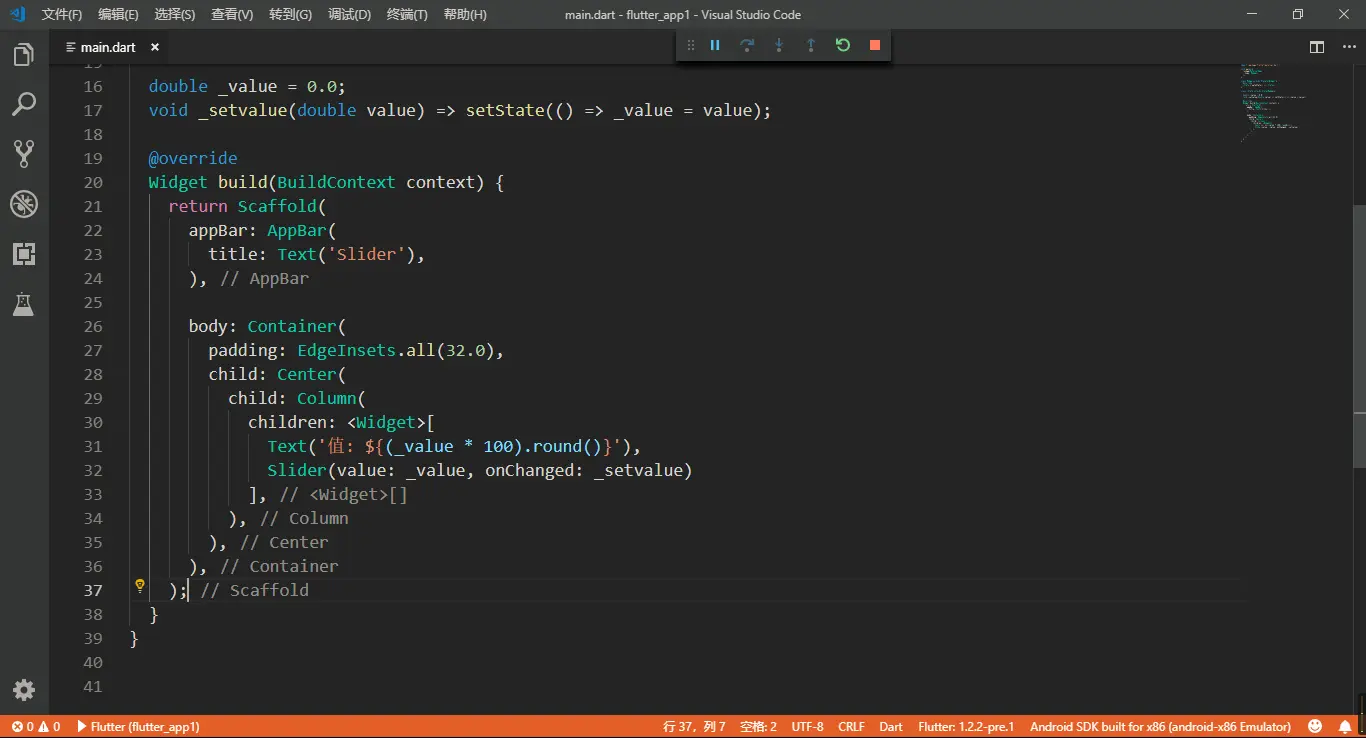Image resolution: width=1366 pixels, height=738 pixels.
Task: Open the 转到(G) menu
Action: tap(290, 15)
